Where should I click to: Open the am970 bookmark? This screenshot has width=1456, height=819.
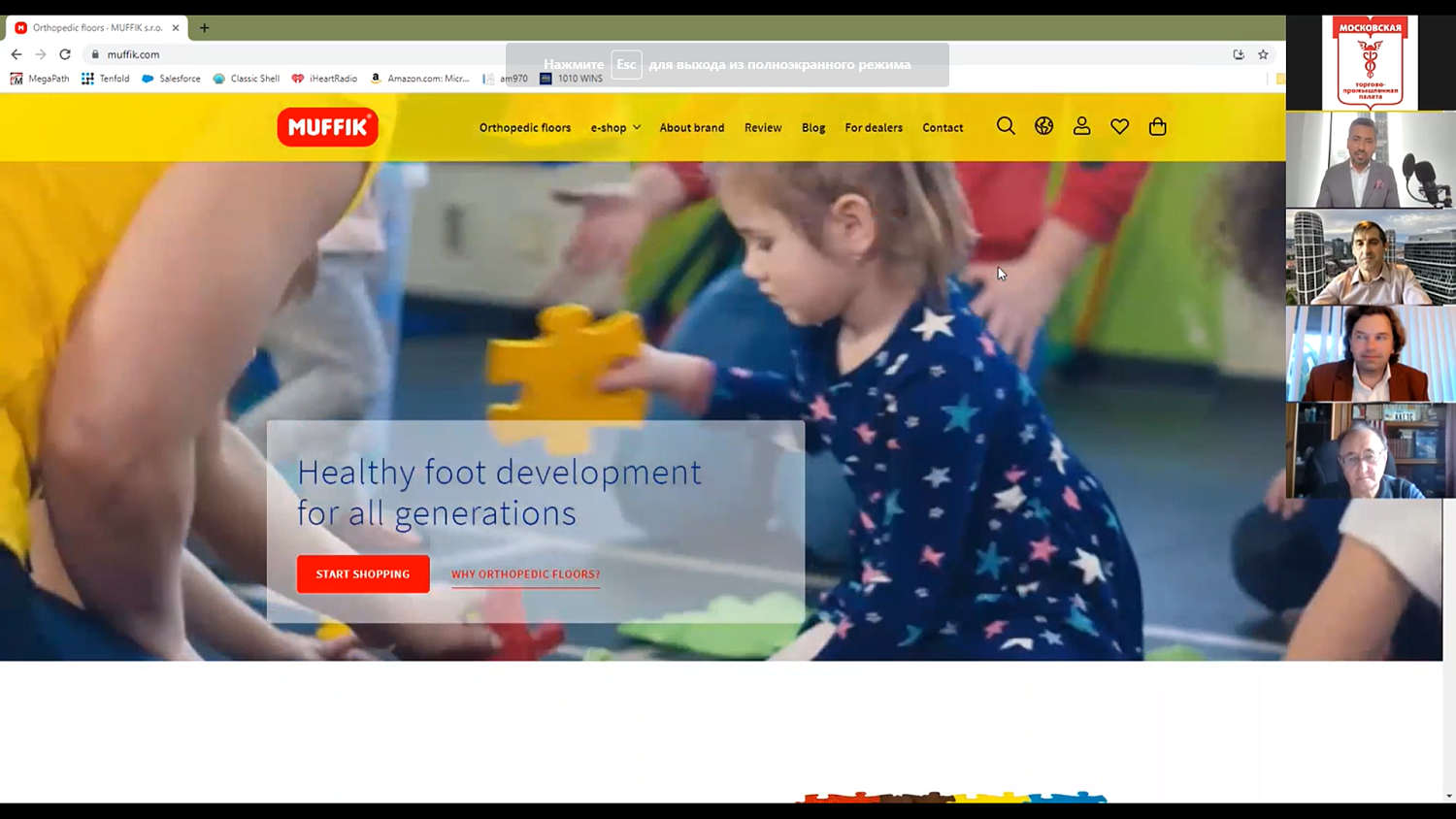pyautogui.click(x=505, y=79)
